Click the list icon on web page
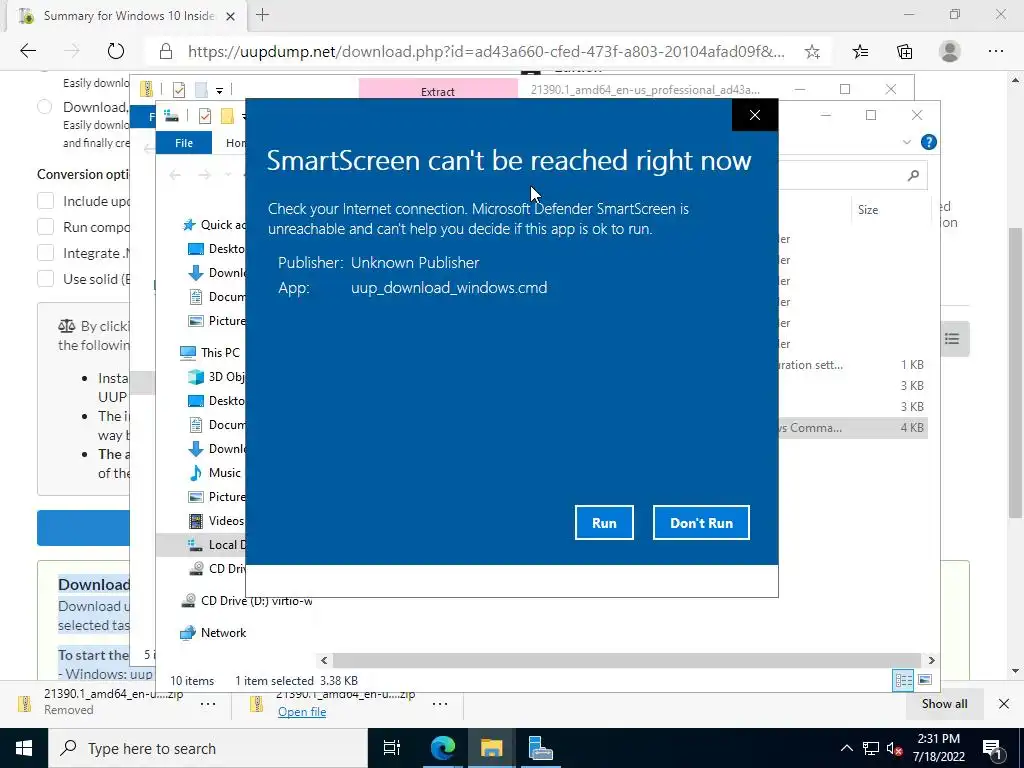The height and width of the screenshot is (768, 1024). pos(952,339)
